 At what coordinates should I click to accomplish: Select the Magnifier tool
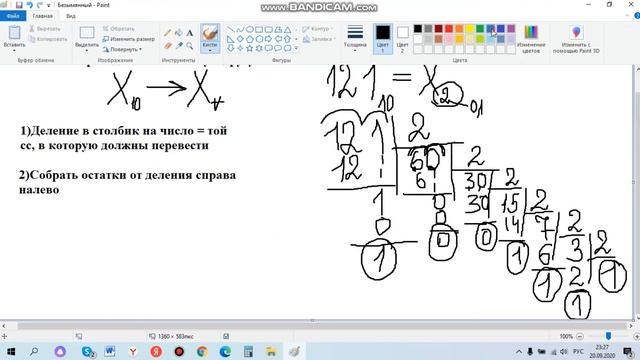190,46
